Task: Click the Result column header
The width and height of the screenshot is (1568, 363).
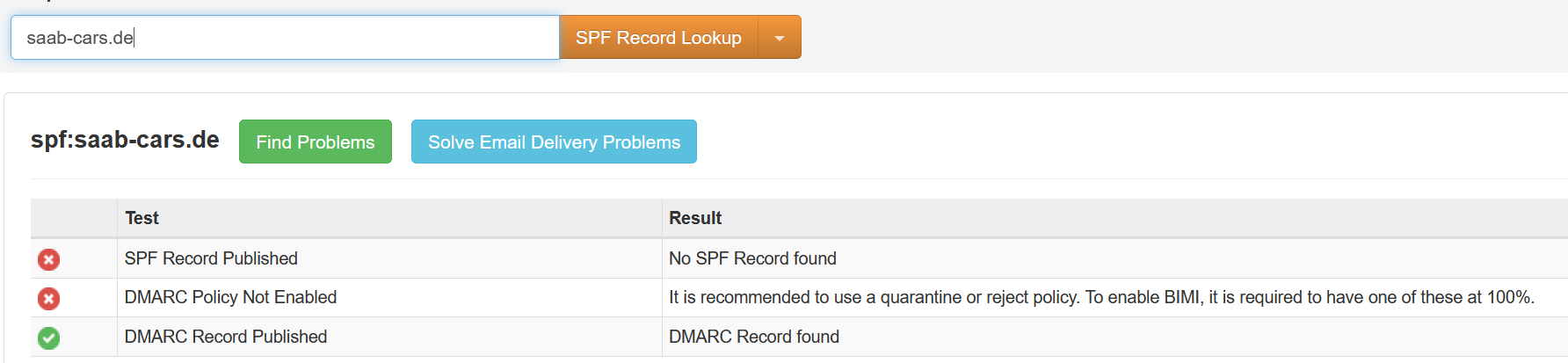Action: (x=695, y=218)
